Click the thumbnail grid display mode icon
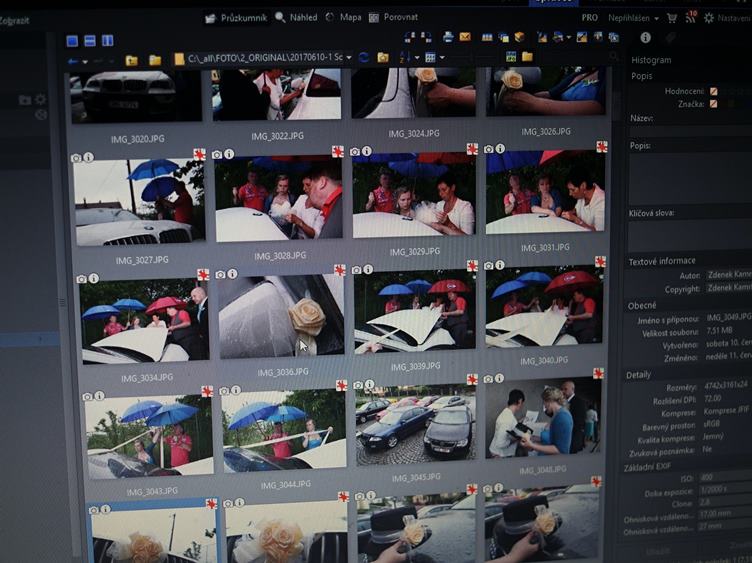The height and width of the screenshot is (563, 752). pyautogui.click(x=430, y=58)
